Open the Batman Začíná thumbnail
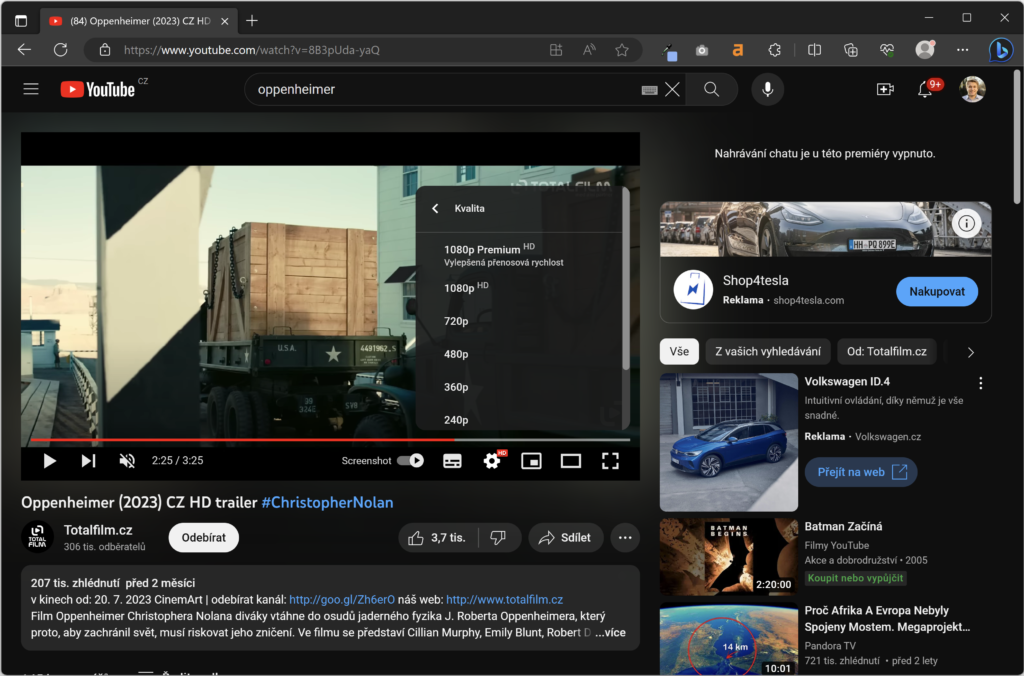The height and width of the screenshot is (676, 1024). point(728,556)
